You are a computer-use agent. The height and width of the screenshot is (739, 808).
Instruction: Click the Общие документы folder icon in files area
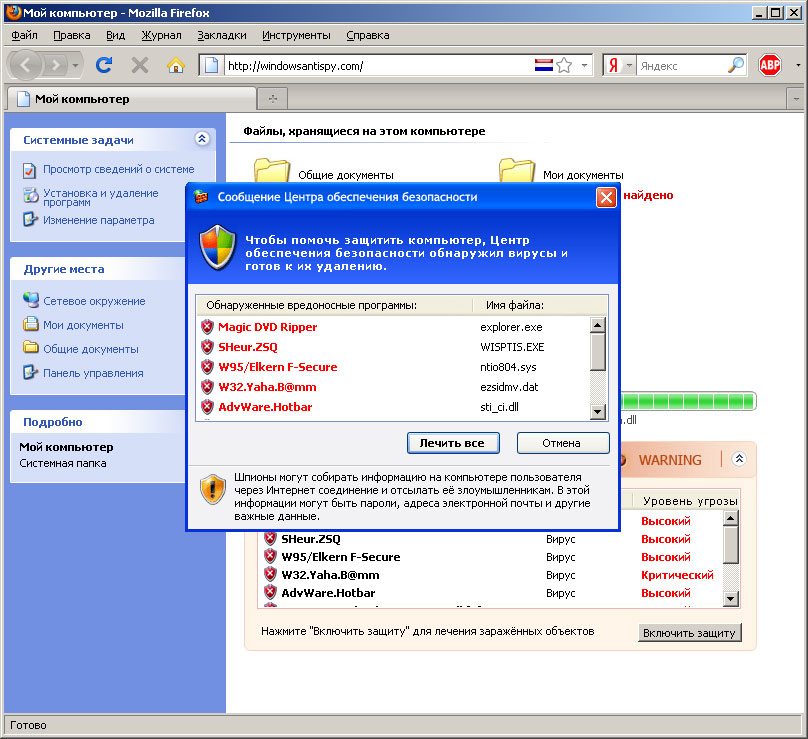(x=272, y=171)
